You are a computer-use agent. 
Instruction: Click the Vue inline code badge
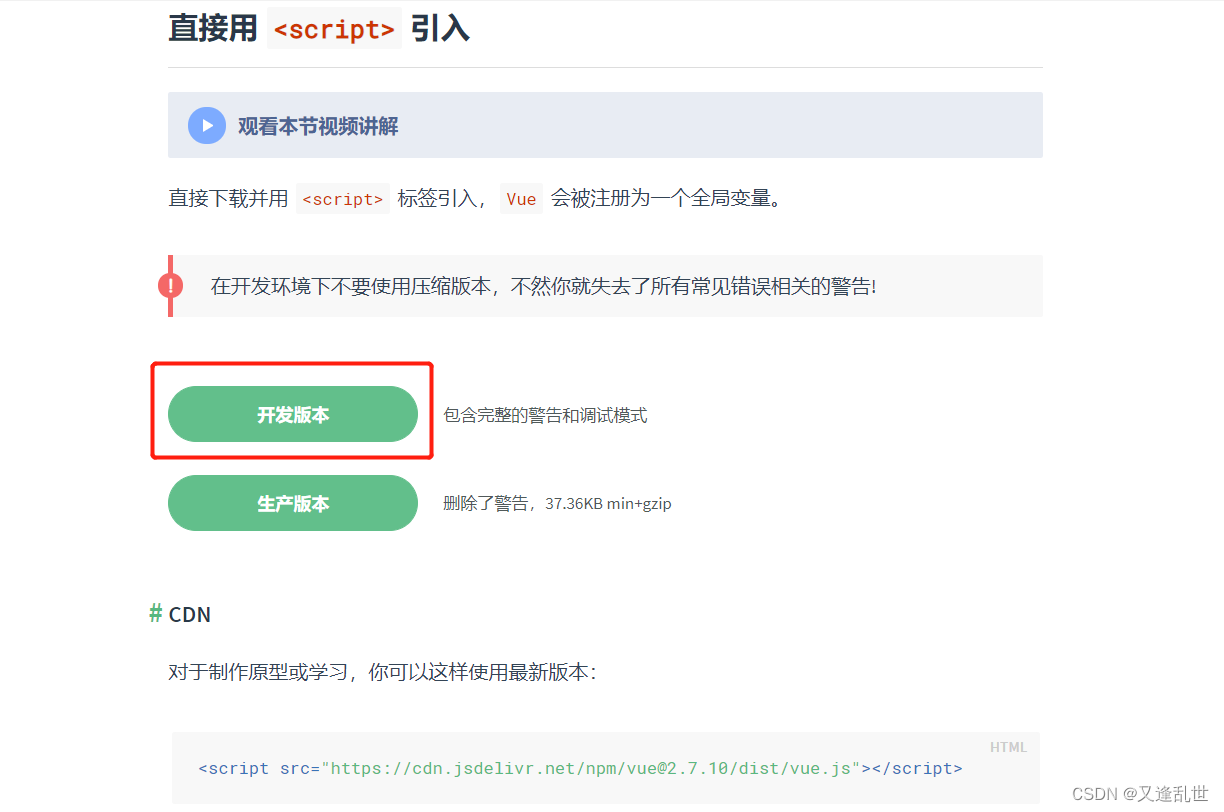pos(521,198)
